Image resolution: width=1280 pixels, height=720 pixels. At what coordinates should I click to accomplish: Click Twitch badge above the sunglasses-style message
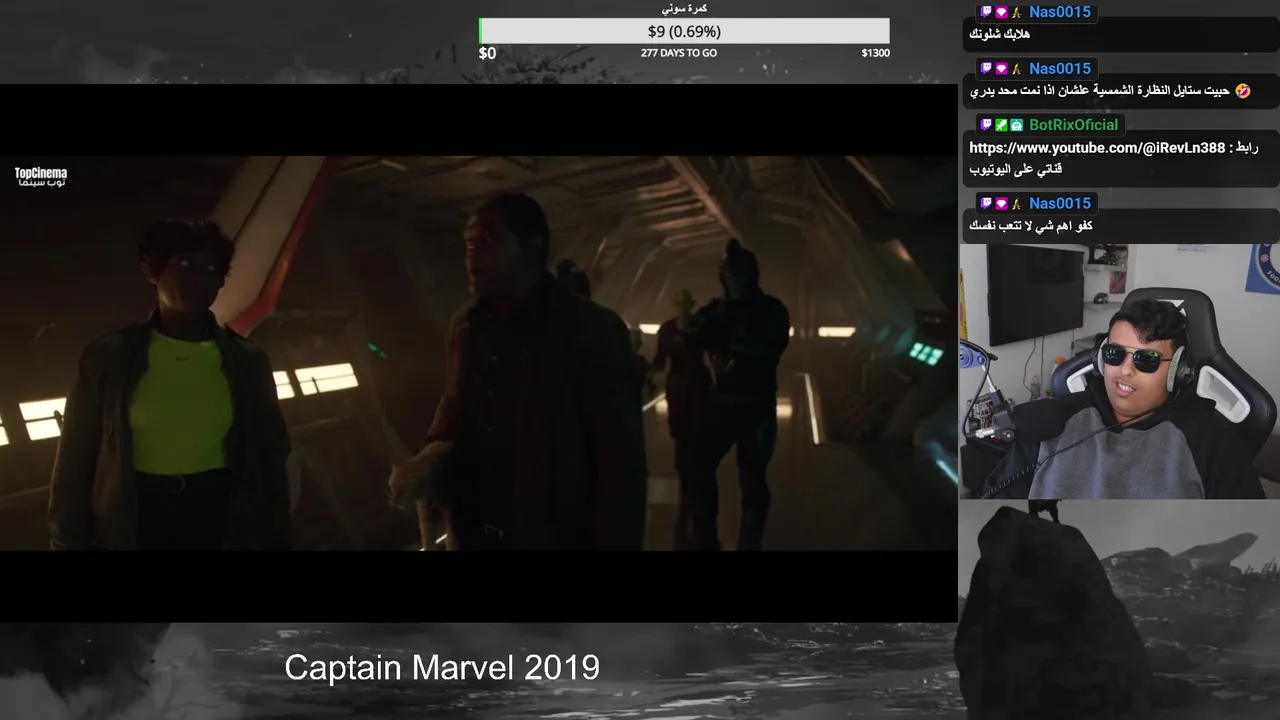986,69
